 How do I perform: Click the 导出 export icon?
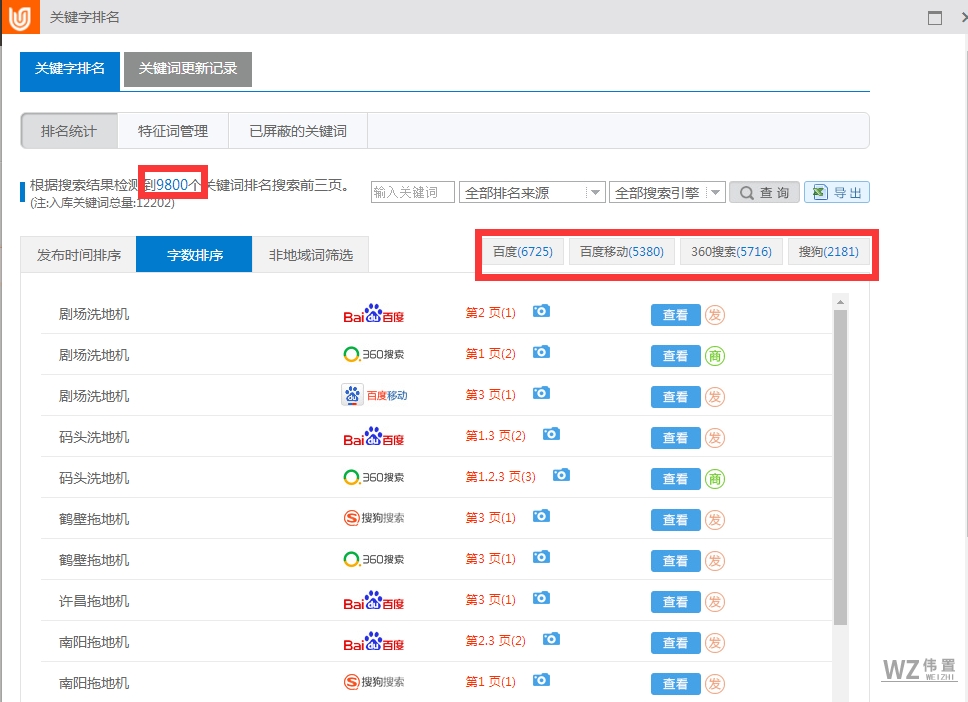(x=837, y=191)
